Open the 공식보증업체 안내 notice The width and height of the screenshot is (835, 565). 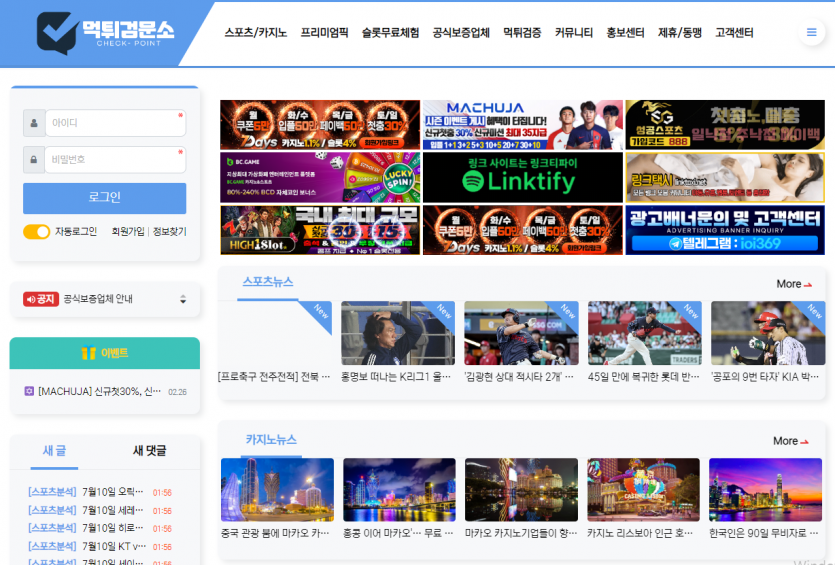[98, 299]
